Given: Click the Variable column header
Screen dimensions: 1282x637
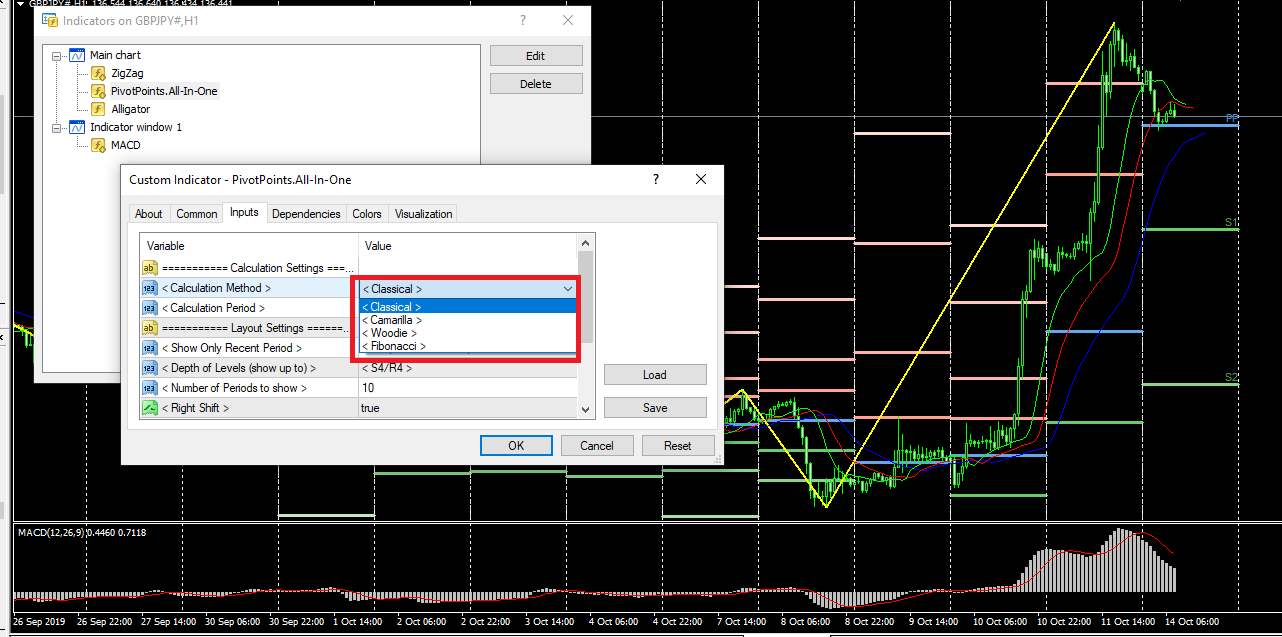Looking at the screenshot, I should pos(249,246).
